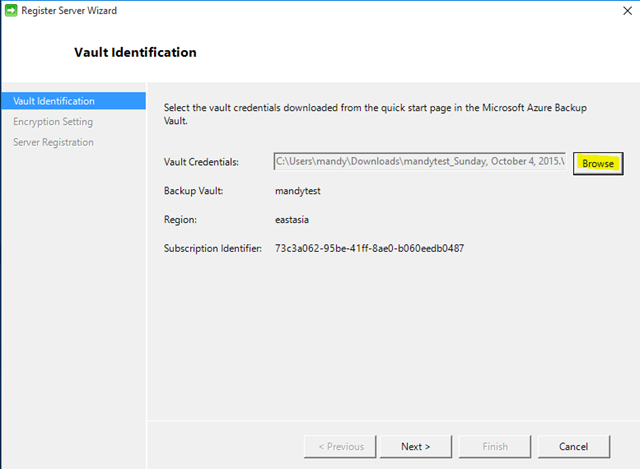The width and height of the screenshot is (640, 469).
Task: Click the Next button
Action: (x=416, y=447)
